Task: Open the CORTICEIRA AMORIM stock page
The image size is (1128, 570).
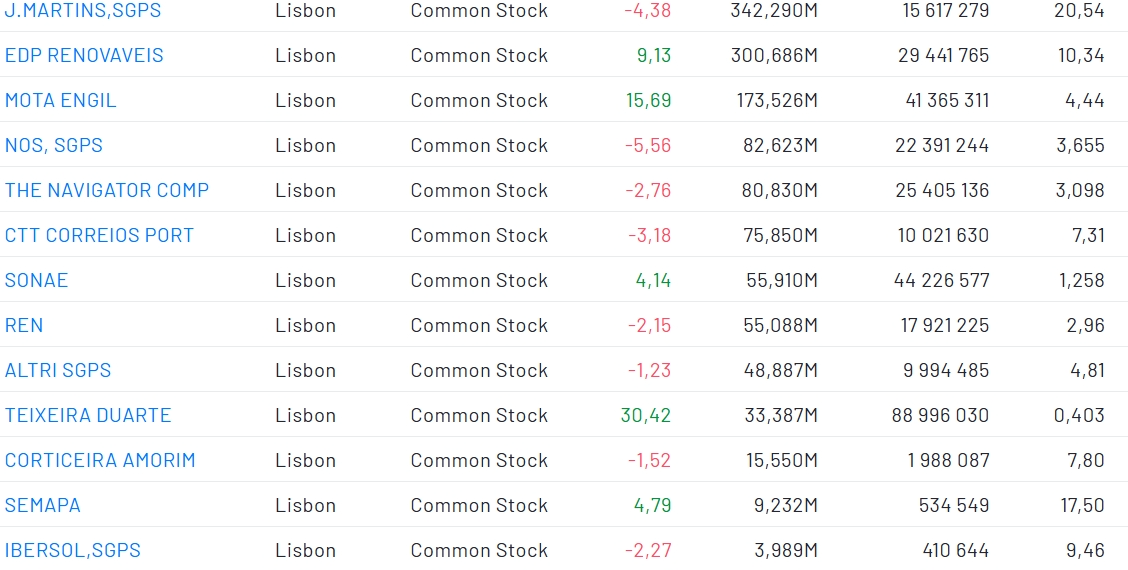Action: [100, 461]
